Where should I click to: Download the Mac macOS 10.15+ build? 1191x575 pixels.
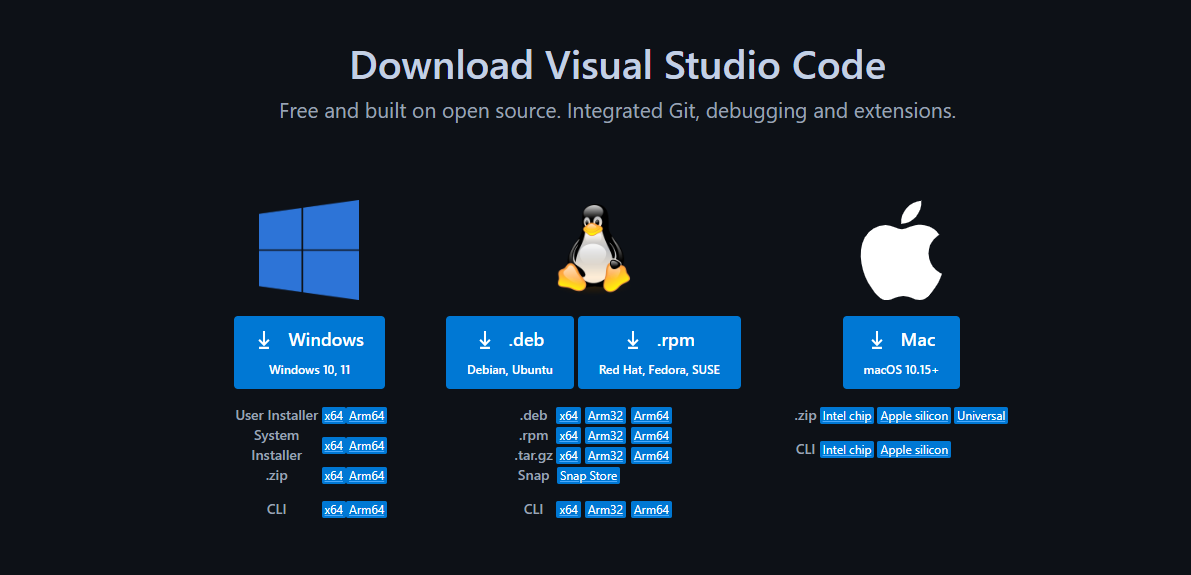[x=901, y=352]
